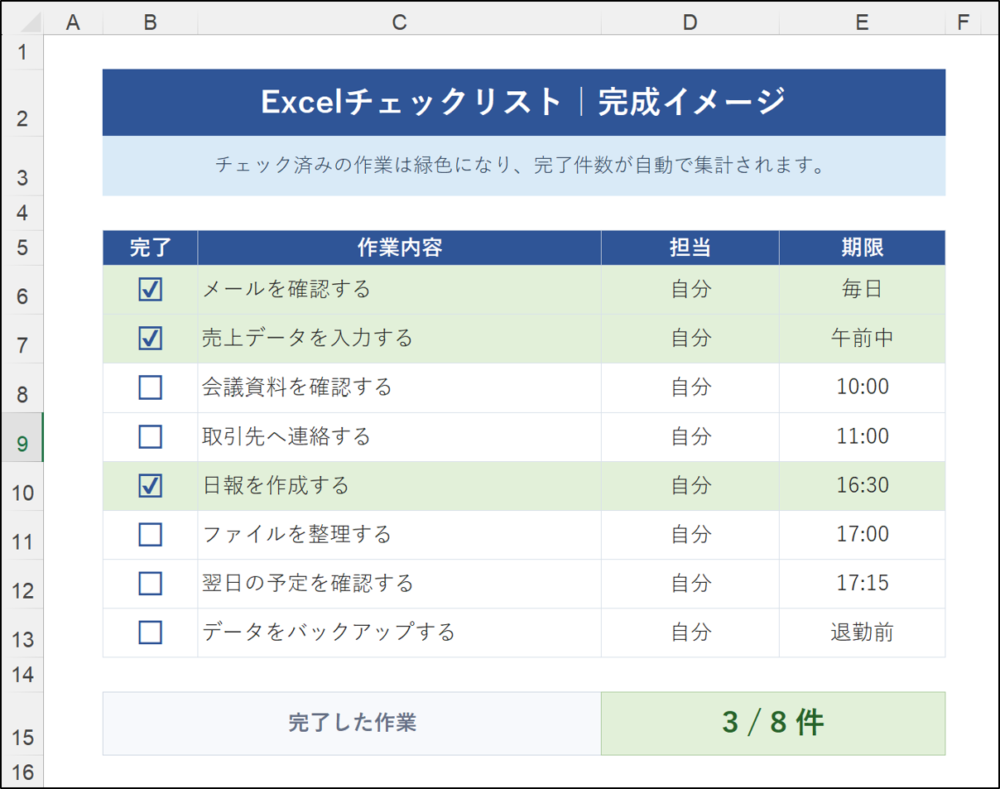
Task: Select column B header
Action: (x=151, y=22)
